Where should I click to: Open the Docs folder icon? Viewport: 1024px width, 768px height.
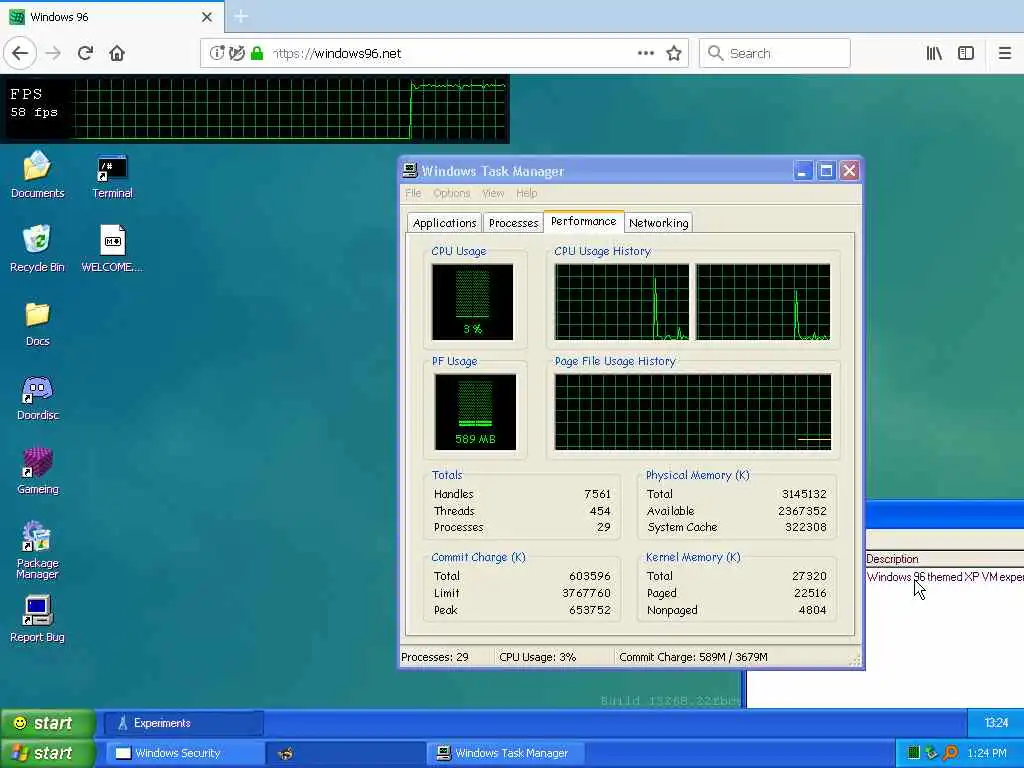click(37, 323)
